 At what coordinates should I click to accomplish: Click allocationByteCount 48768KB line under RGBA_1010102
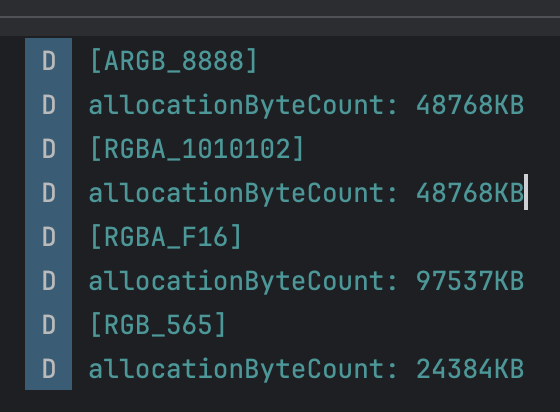coord(306,194)
